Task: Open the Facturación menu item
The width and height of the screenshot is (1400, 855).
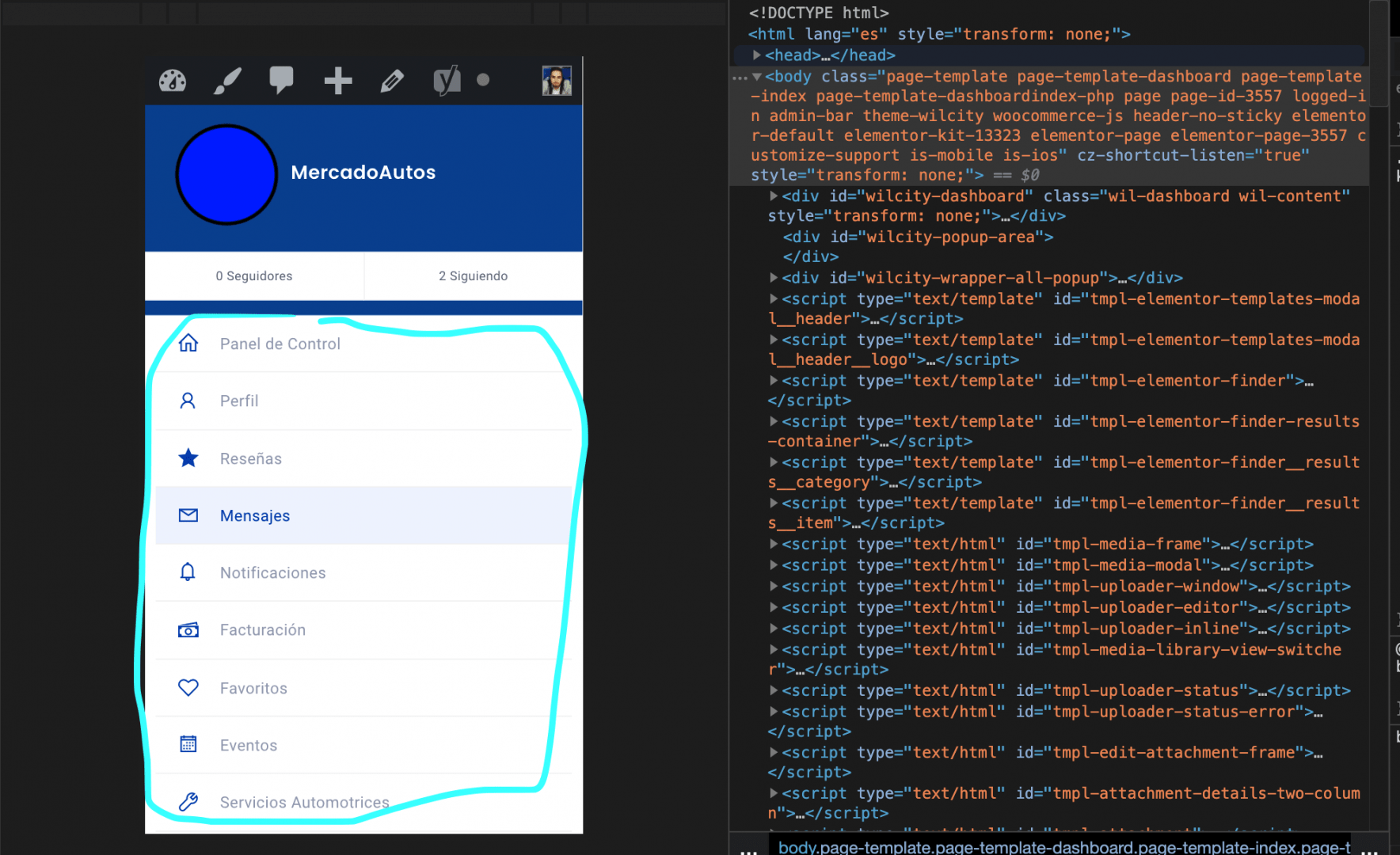Action: pyautogui.click(x=363, y=630)
